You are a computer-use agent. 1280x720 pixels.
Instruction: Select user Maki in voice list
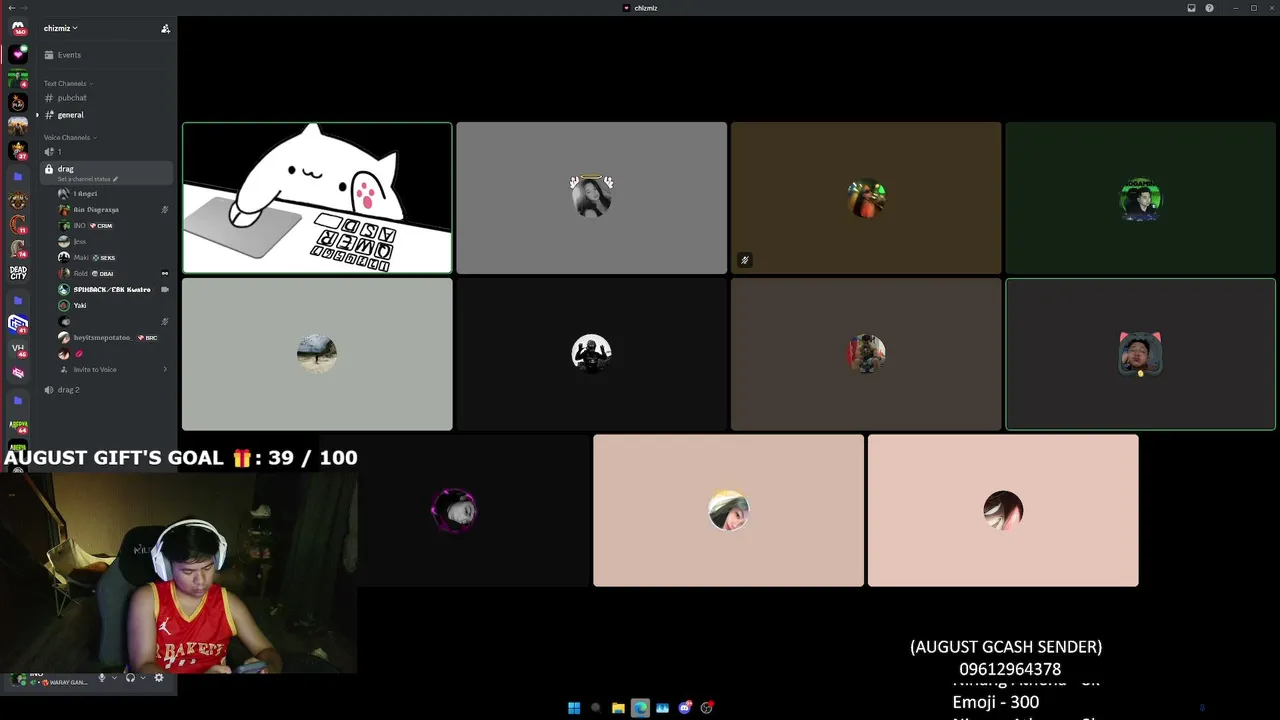click(113, 258)
